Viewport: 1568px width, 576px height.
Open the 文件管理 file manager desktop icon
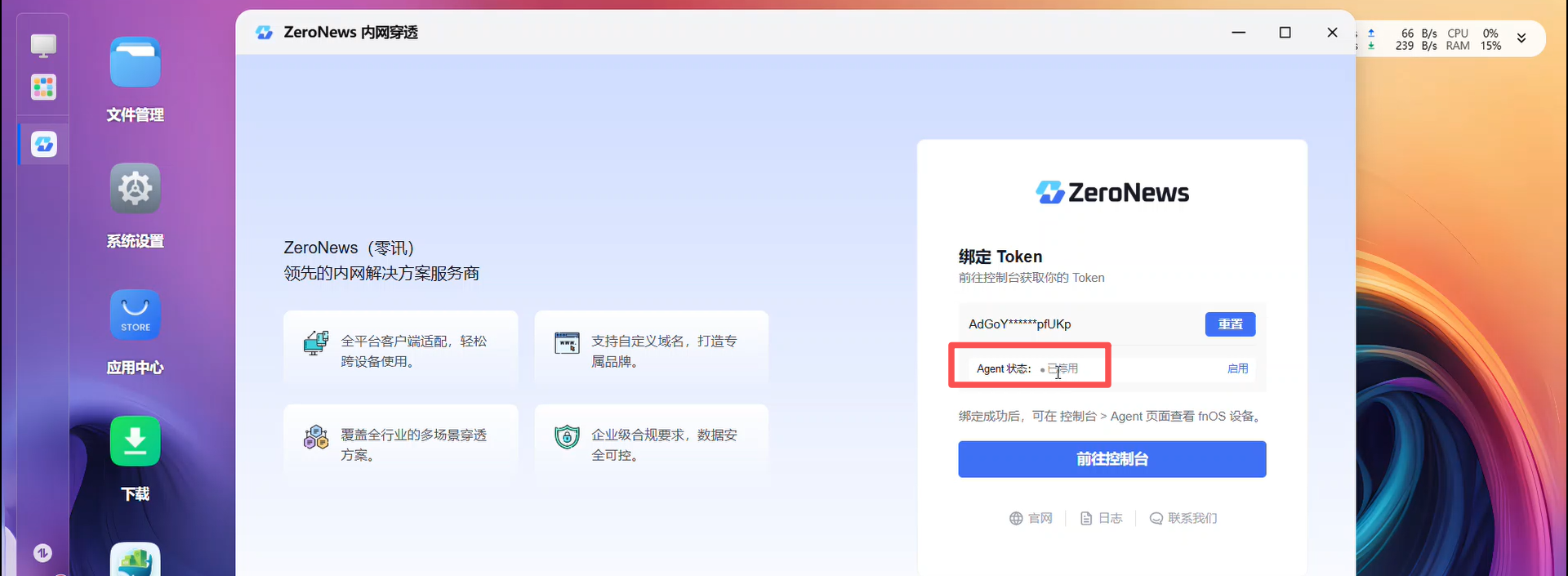(135, 63)
